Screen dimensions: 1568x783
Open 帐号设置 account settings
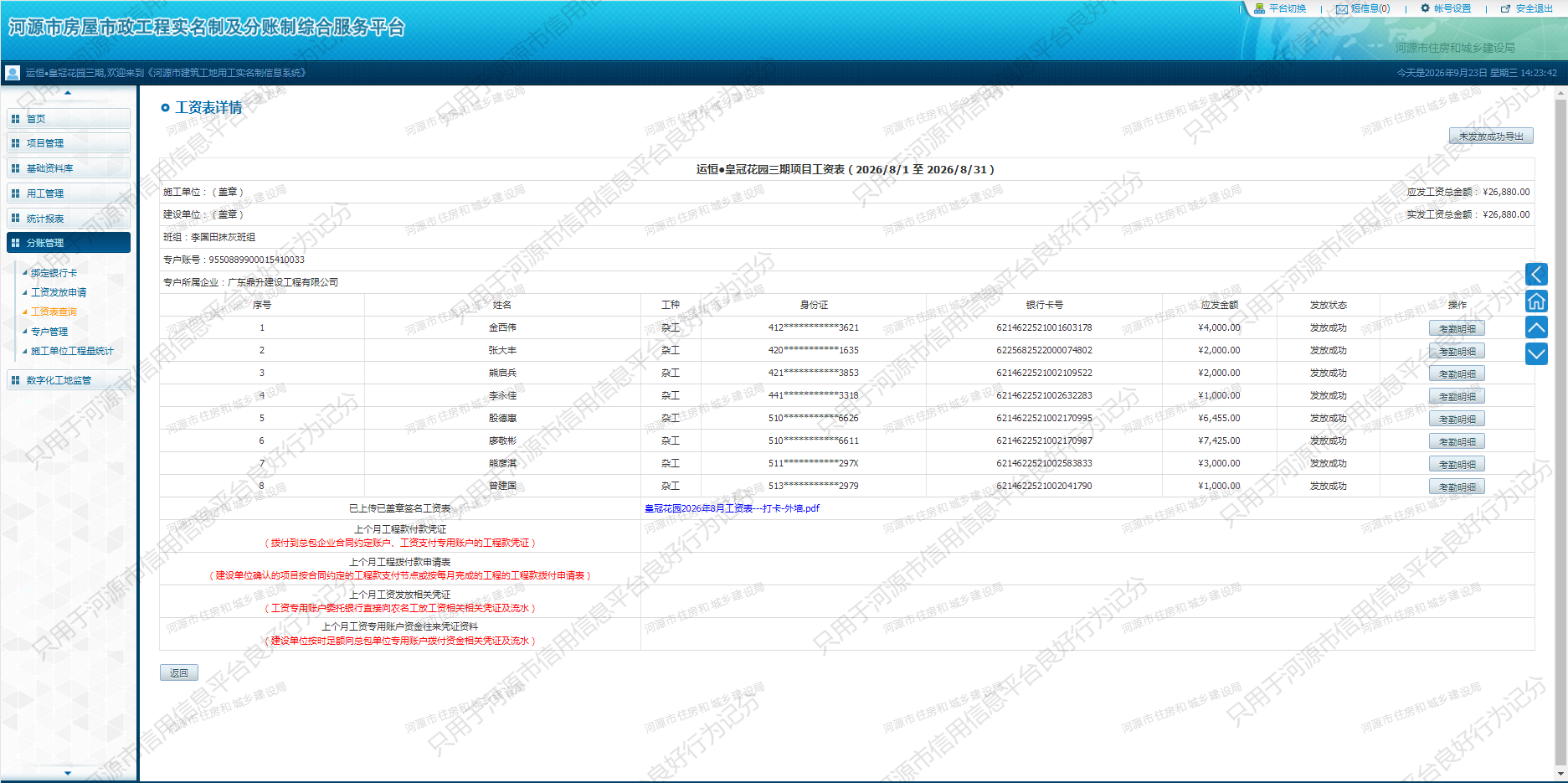coord(1446,8)
